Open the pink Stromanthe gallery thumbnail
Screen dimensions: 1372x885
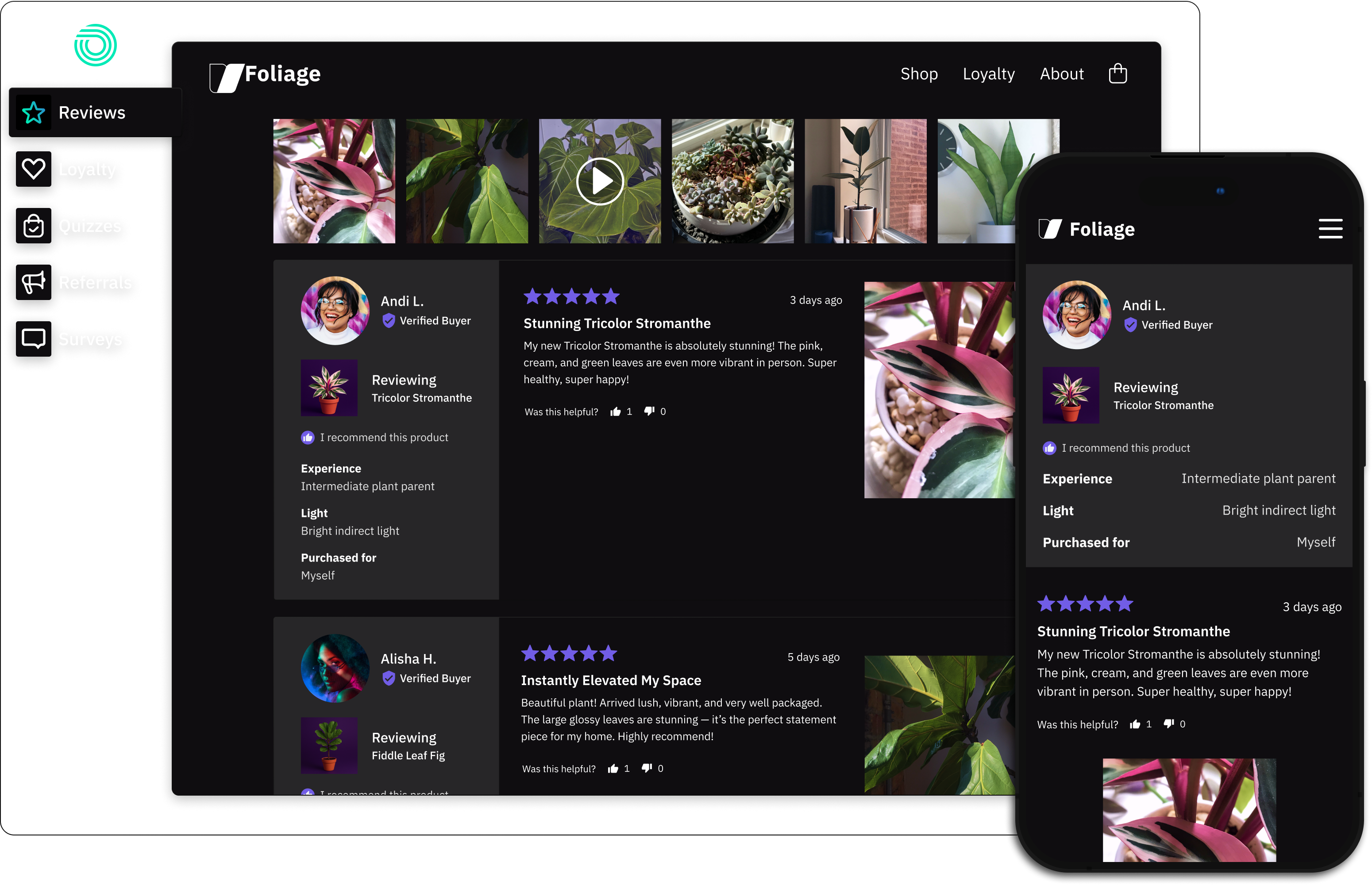pos(334,181)
